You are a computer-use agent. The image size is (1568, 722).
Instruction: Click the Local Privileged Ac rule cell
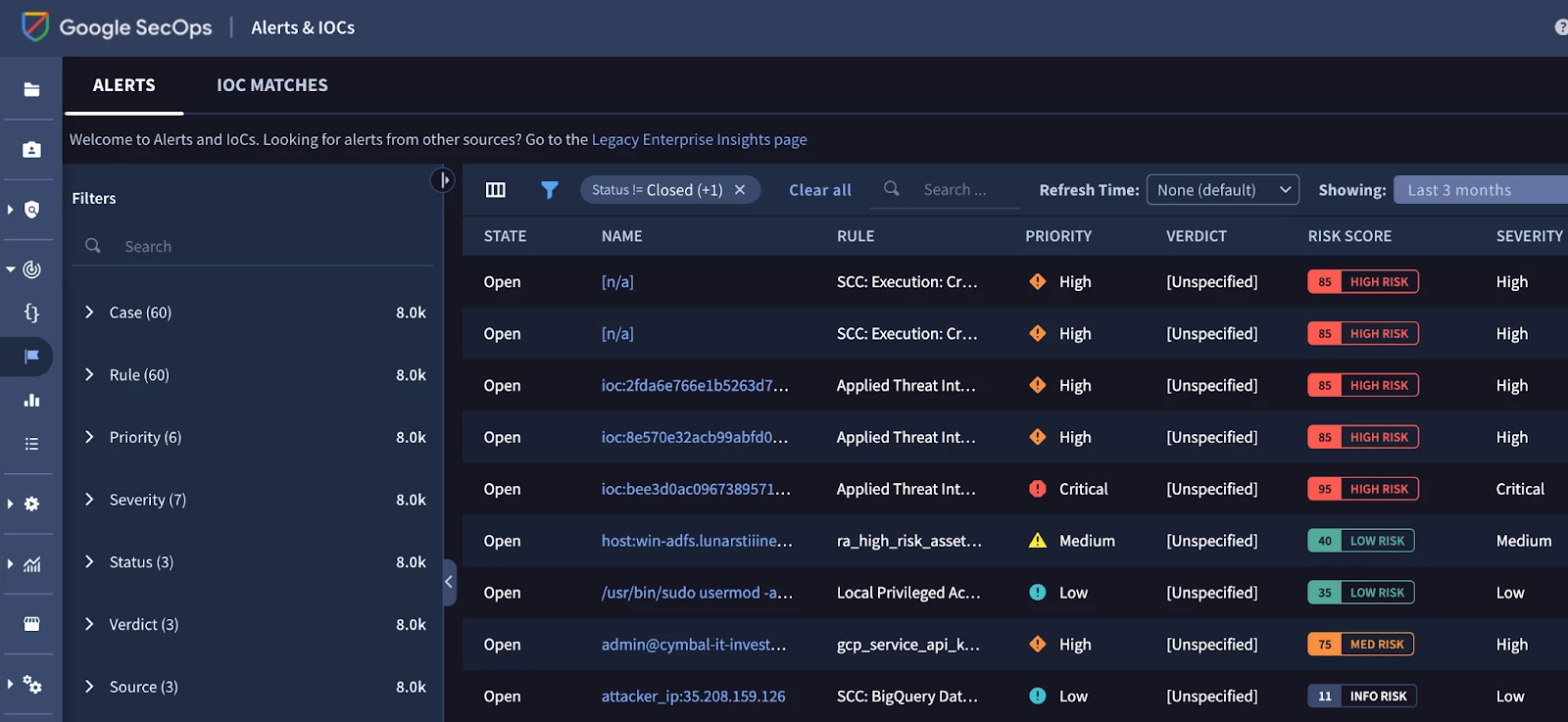(x=907, y=593)
